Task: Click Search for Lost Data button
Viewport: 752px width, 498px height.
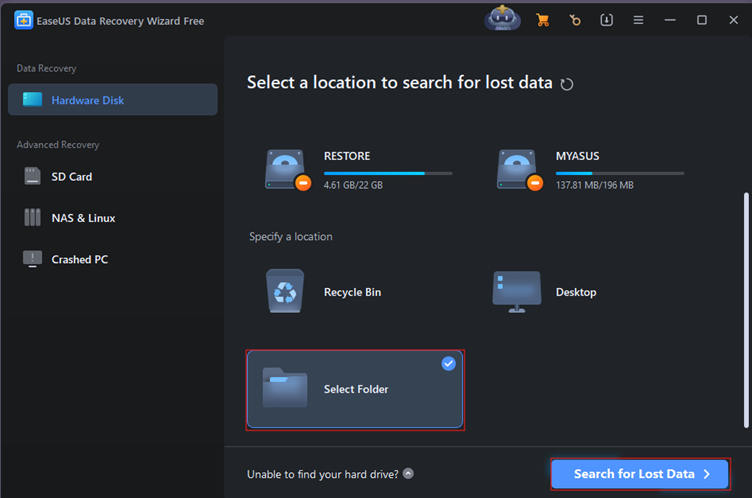Action: [640, 474]
